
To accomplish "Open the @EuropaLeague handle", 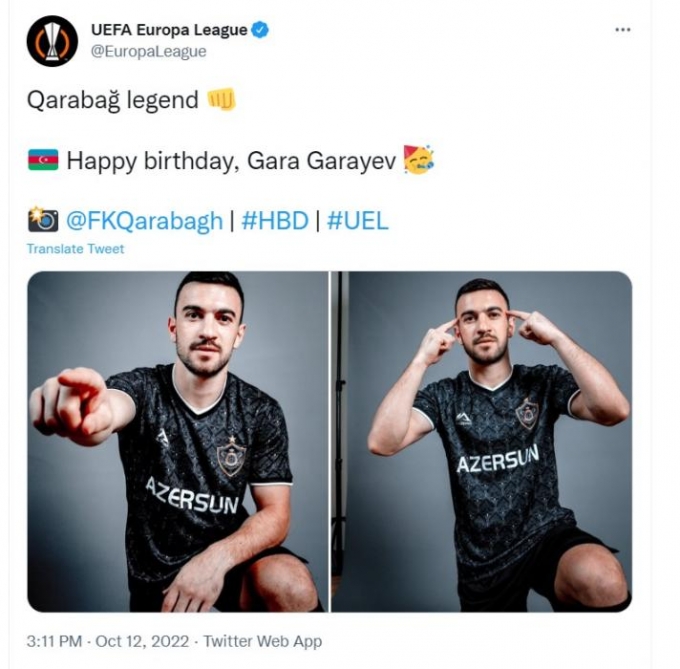I will pos(148,51).
